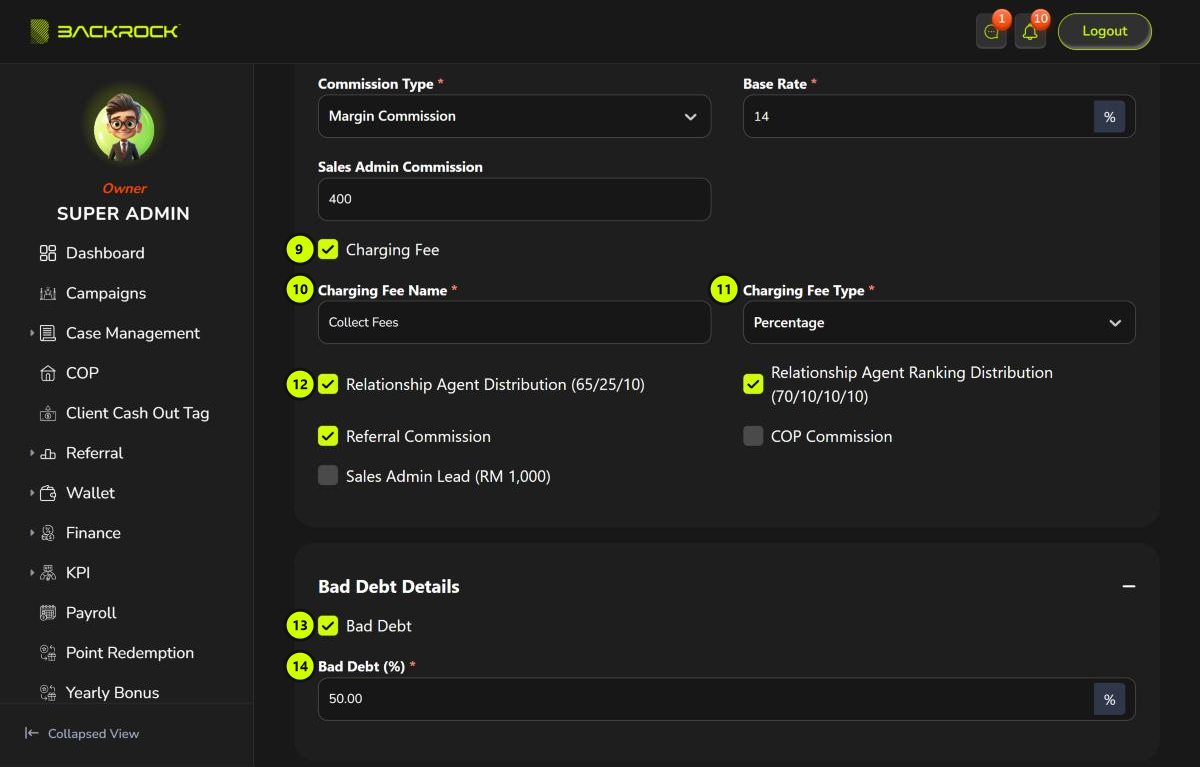Click the Finance sidebar icon
Viewport: 1200px width, 767px height.
pyautogui.click(x=48, y=533)
